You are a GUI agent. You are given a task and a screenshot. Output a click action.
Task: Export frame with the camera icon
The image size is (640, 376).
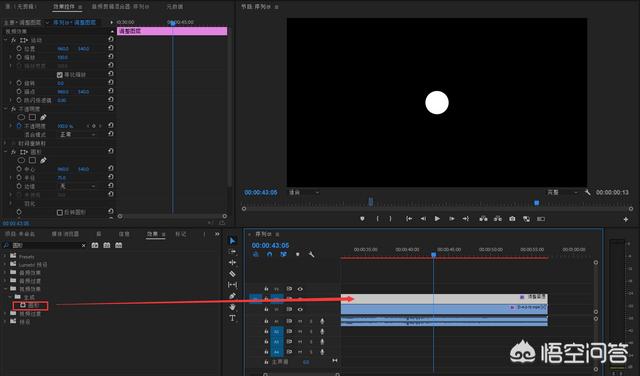512,219
